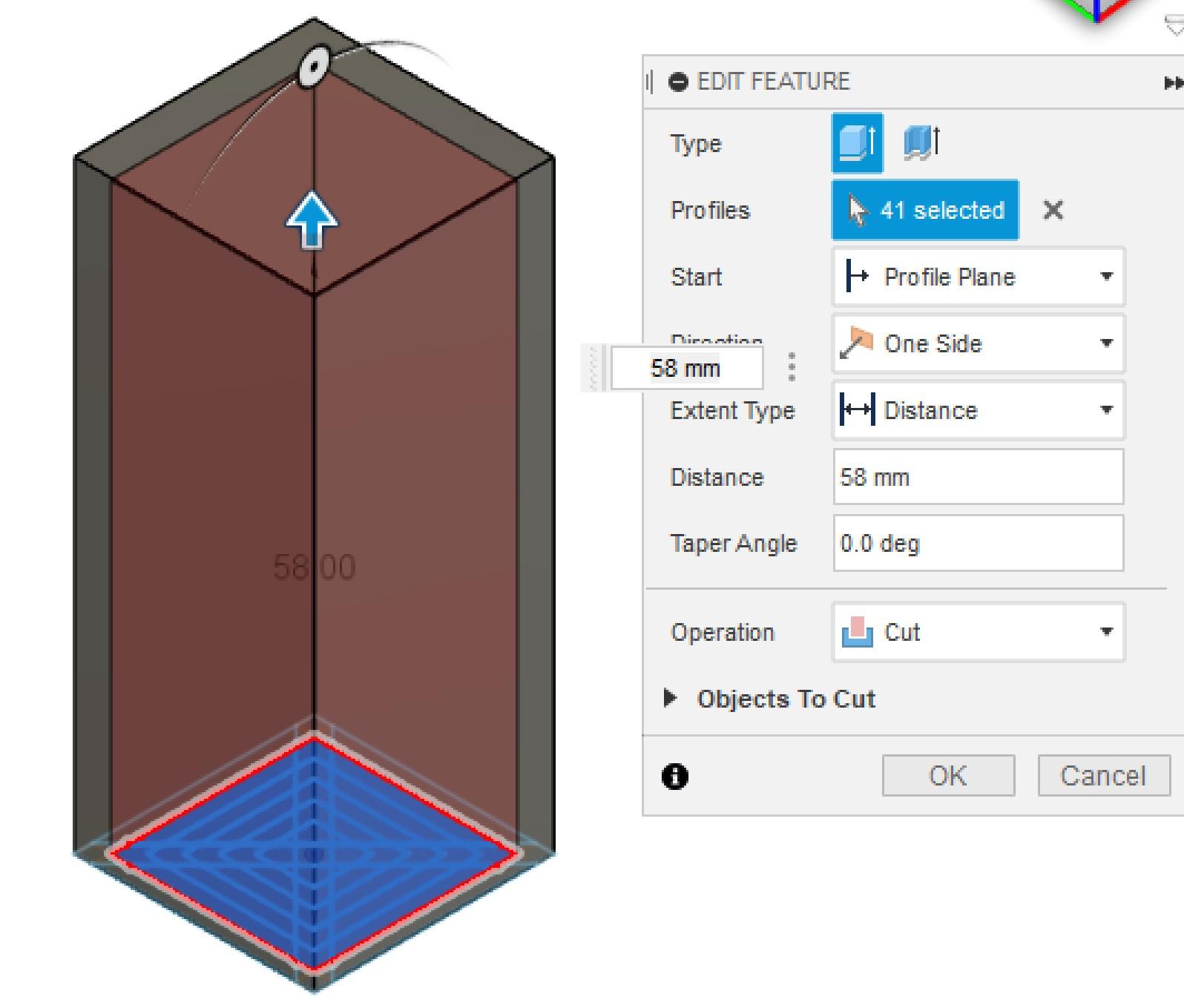
Task: Click the Extent Type label
Action: 733,410
